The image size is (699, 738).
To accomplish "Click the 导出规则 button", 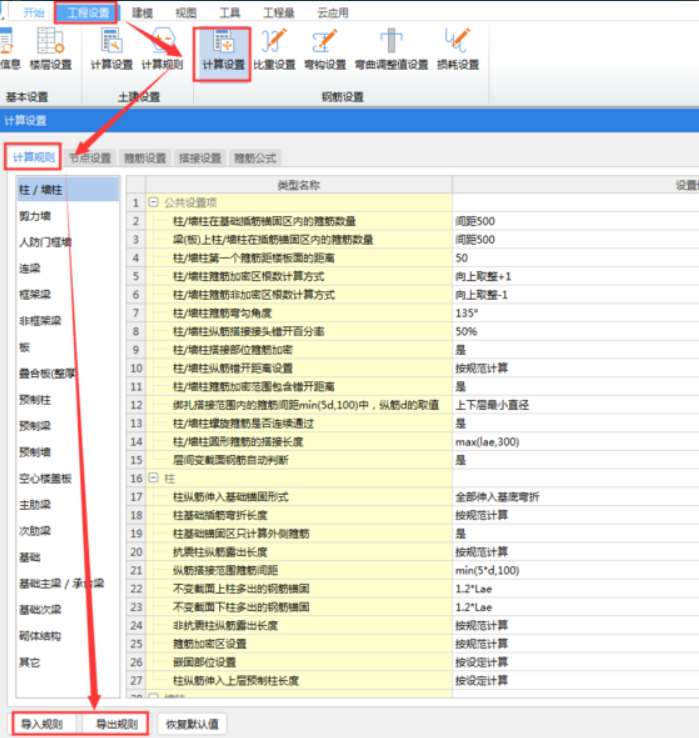I will (x=115, y=723).
